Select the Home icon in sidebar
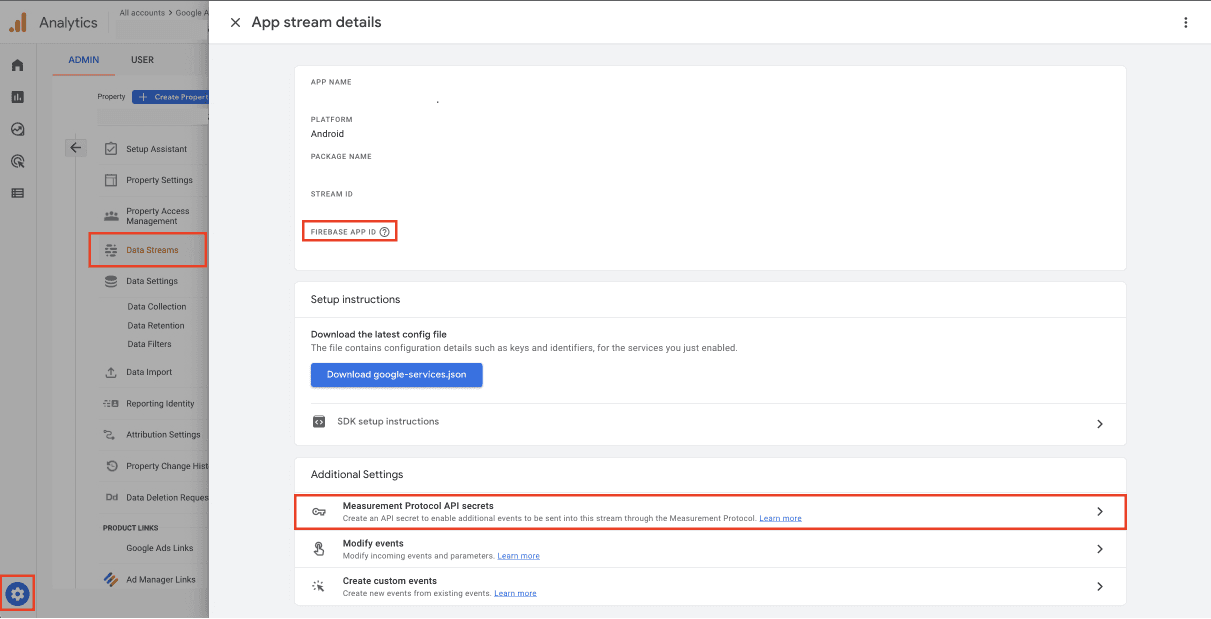This screenshot has width=1211, height=619. 17,64
